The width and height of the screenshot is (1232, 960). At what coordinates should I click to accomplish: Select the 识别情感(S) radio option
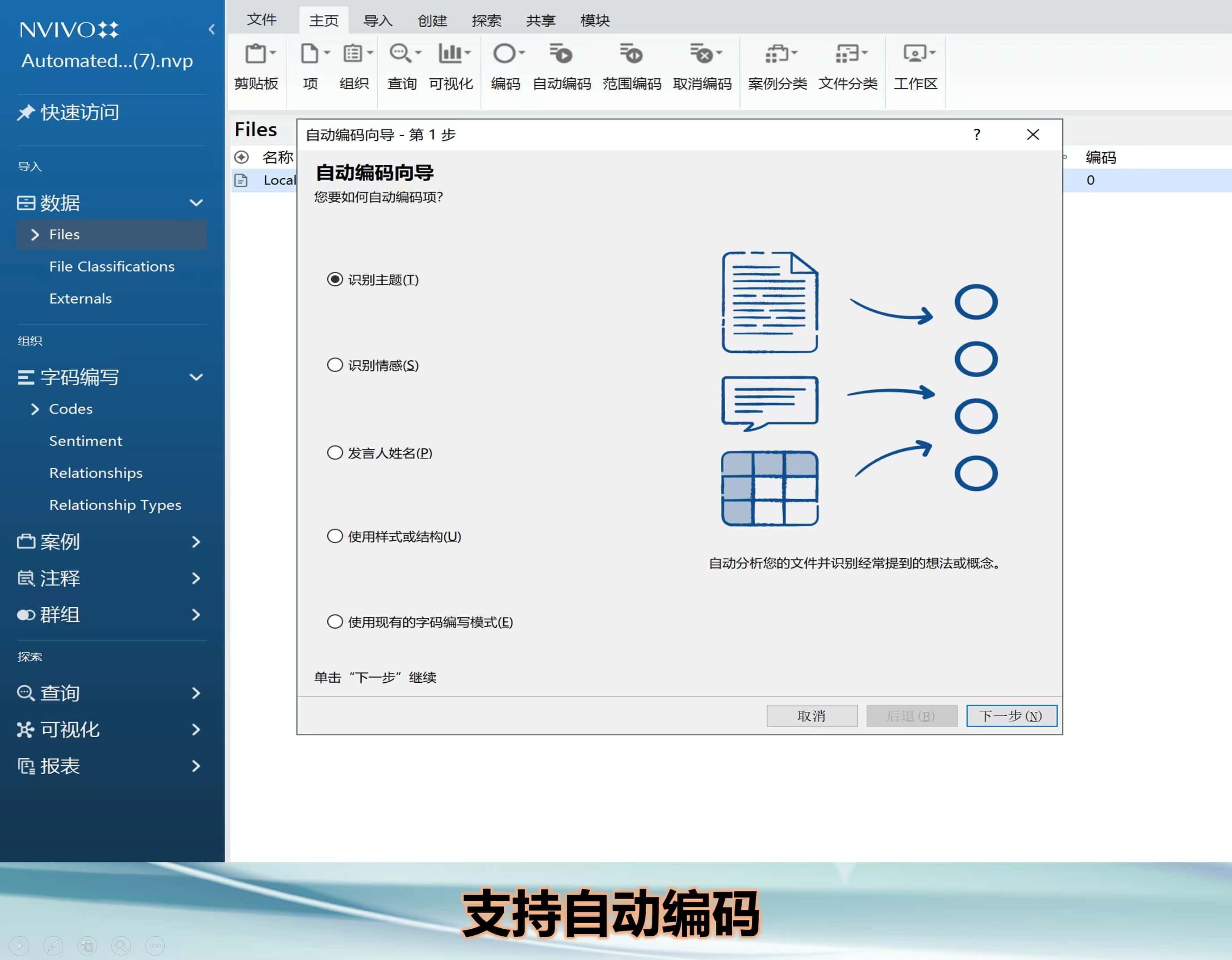(x=335, y=365)
